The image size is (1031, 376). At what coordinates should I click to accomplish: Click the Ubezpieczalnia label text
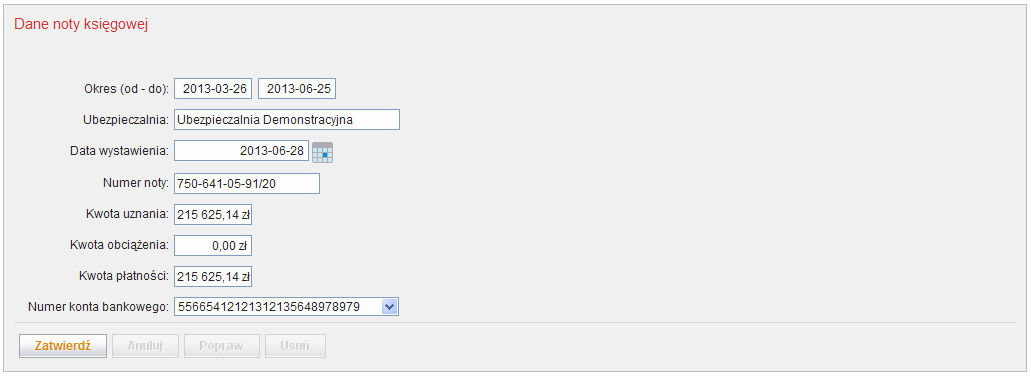126,120
